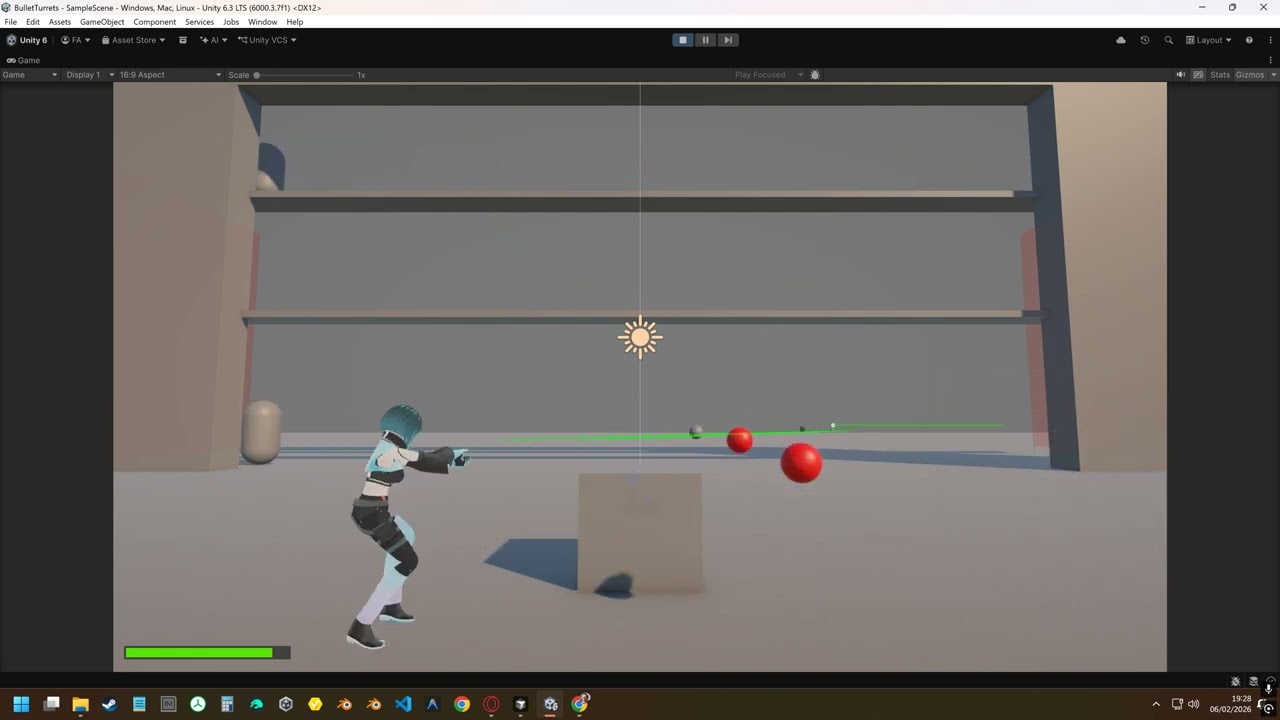The width and height of the screenshot is (1280, 720).
Task: Open the Help menu
Action: pyautogui.click(x=295, y=22)
